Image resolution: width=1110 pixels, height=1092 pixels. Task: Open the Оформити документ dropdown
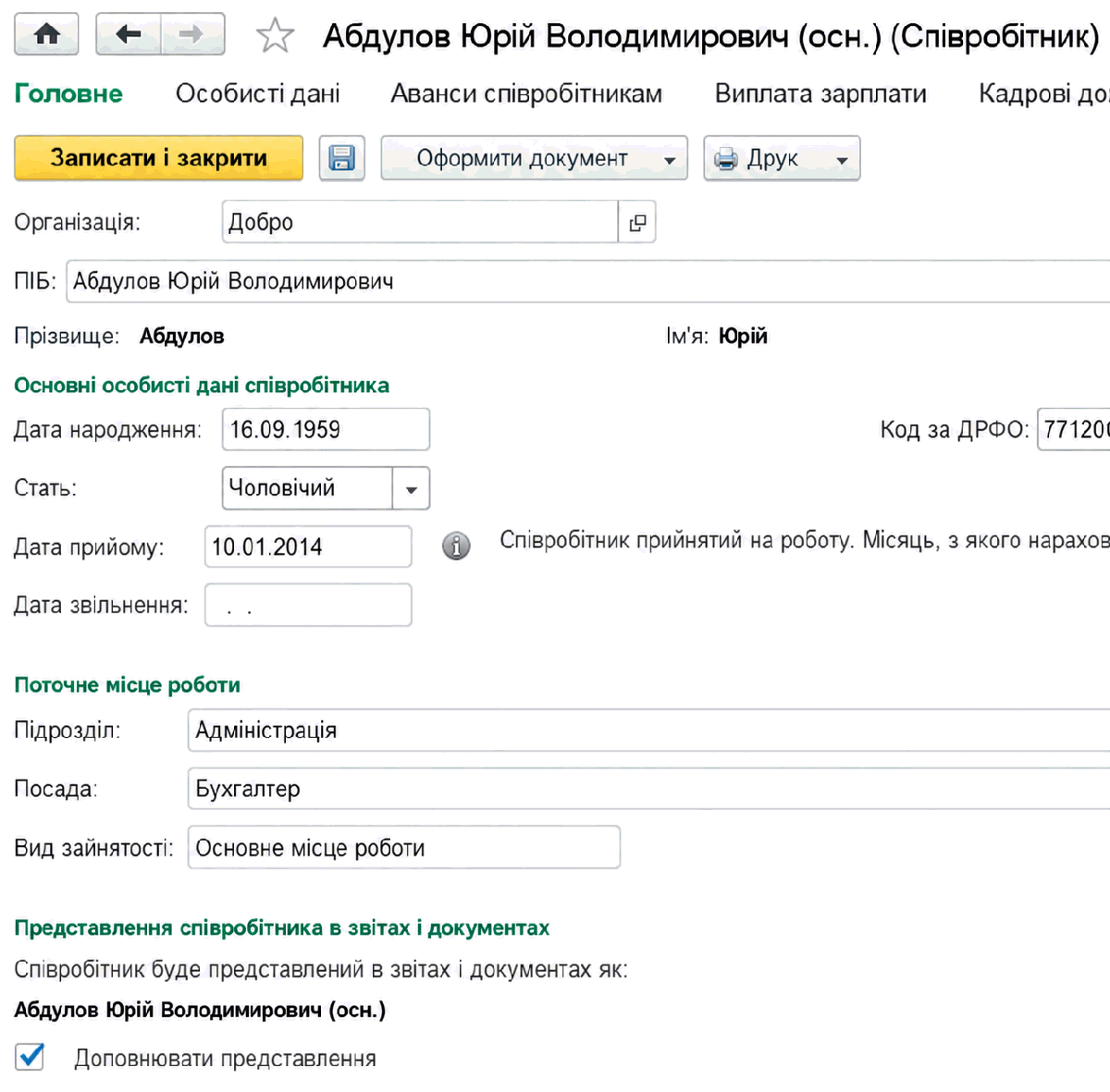534,158
